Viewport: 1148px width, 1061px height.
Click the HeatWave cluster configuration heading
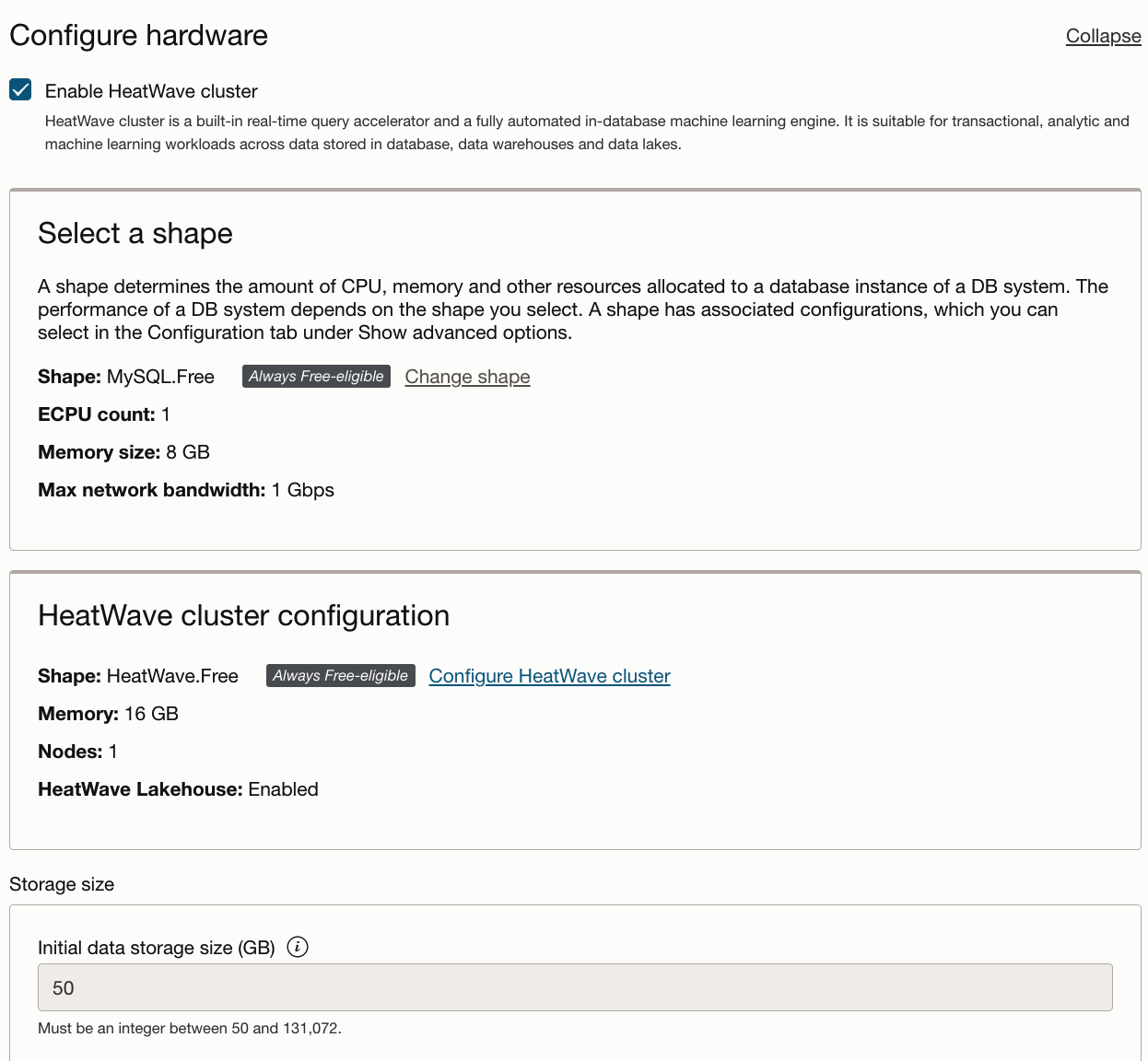[x=243, y=616]
